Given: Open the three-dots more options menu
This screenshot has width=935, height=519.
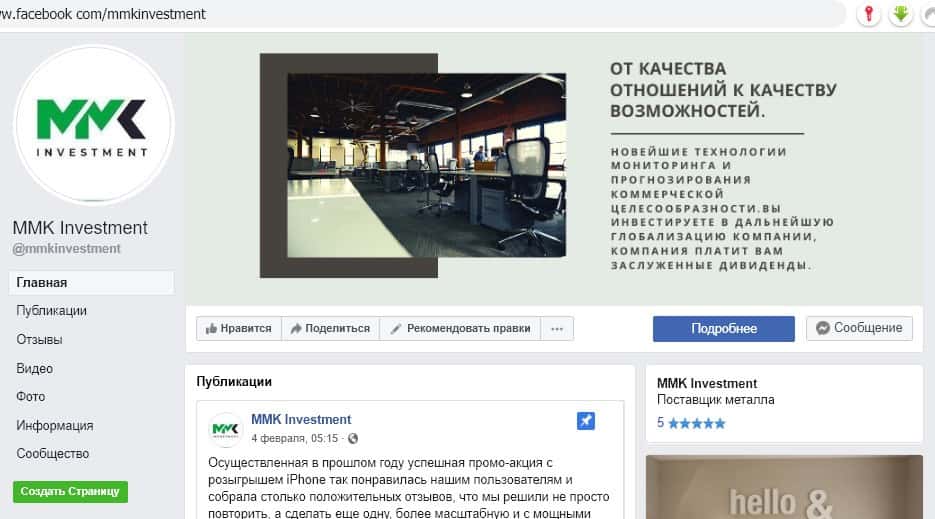Looking at the screenshot, I should [x=557, y=328].
